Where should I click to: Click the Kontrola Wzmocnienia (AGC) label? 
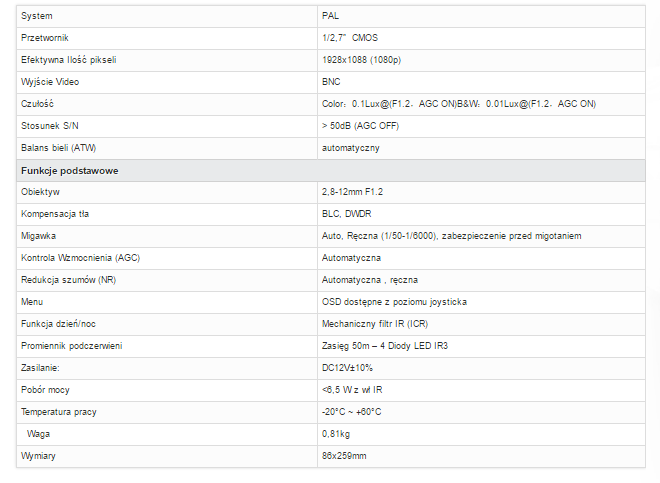pyautogui.click(x=80, y=258)
